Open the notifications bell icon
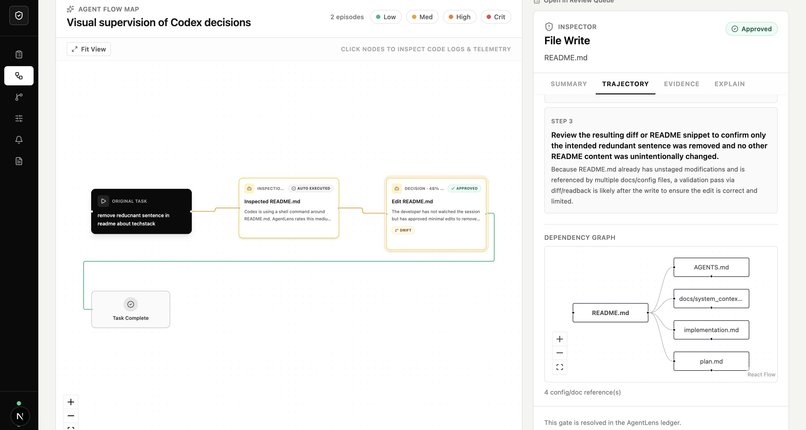The height and width of the screenshot is (430, 806). [19, 140]
